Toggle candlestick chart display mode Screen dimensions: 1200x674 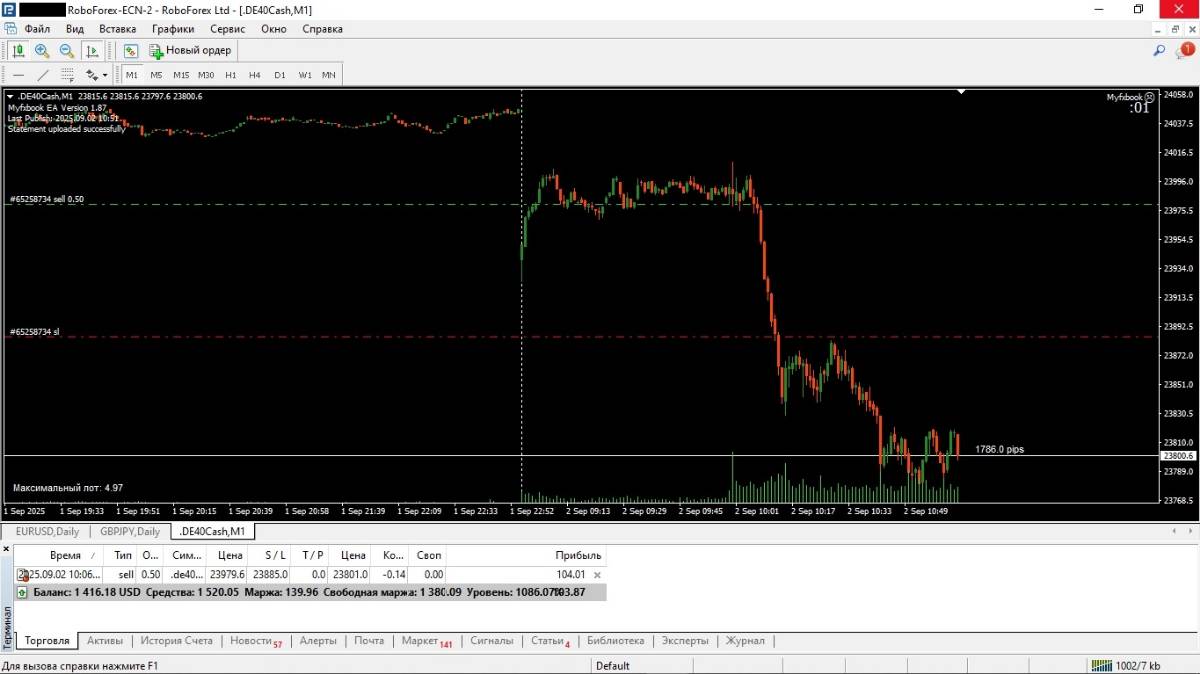[18, 50]
